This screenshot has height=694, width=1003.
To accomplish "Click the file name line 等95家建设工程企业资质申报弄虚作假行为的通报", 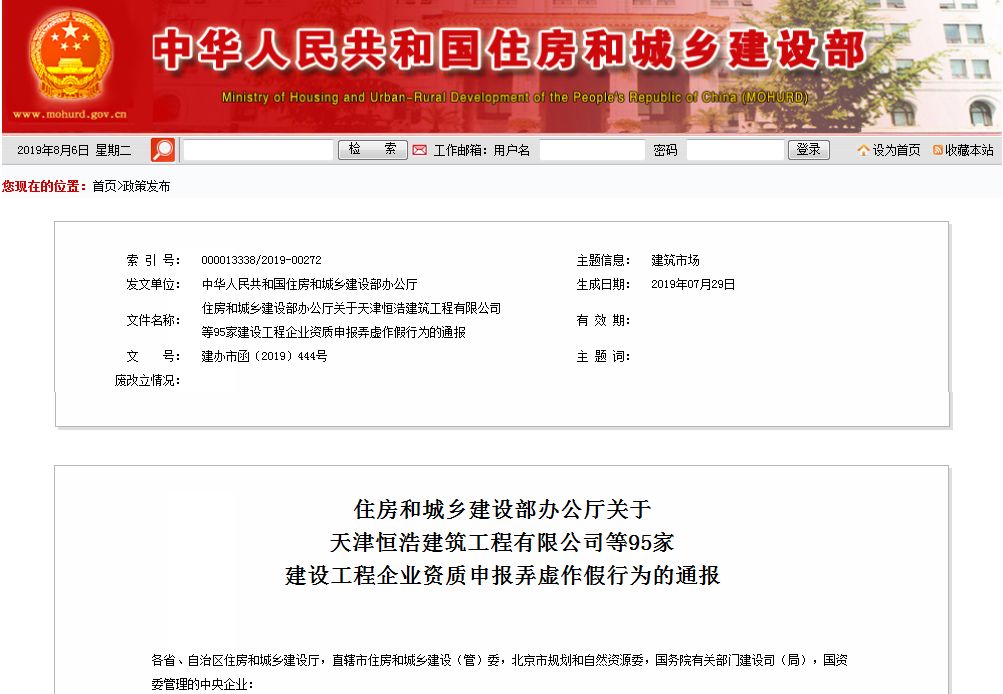I will click(x=333, y=332).
